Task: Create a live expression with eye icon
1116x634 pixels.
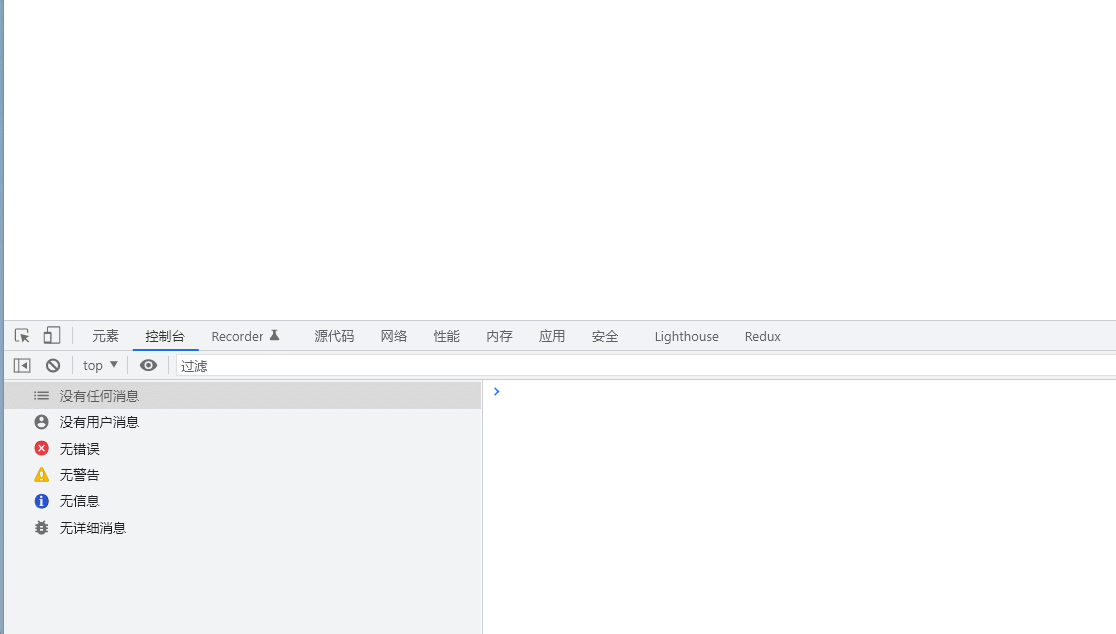Action: tap(148, 366)
